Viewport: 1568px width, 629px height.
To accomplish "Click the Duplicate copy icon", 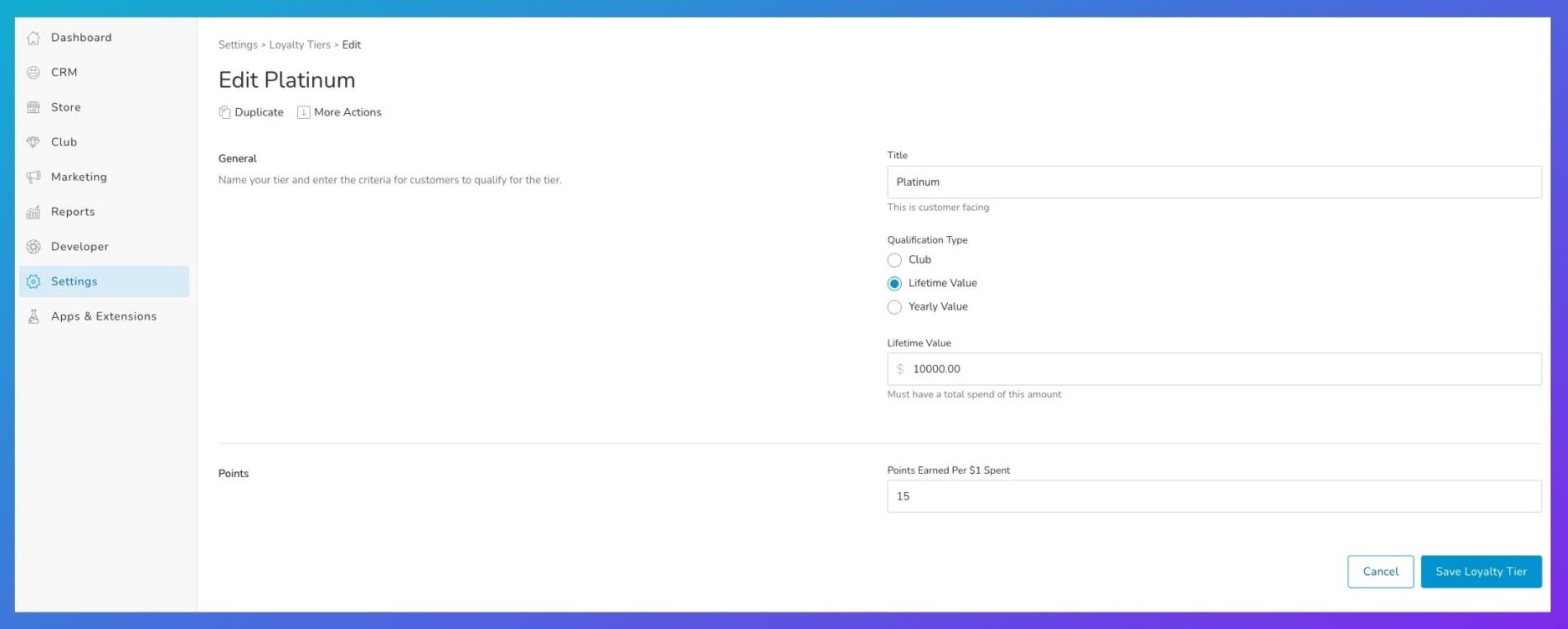I will click(x=225, y=112).
